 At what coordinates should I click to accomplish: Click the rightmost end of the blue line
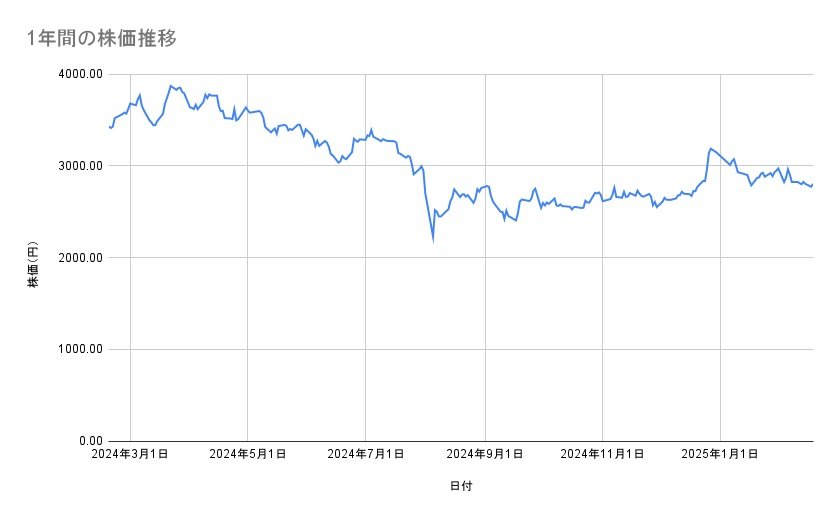point(813,184)
